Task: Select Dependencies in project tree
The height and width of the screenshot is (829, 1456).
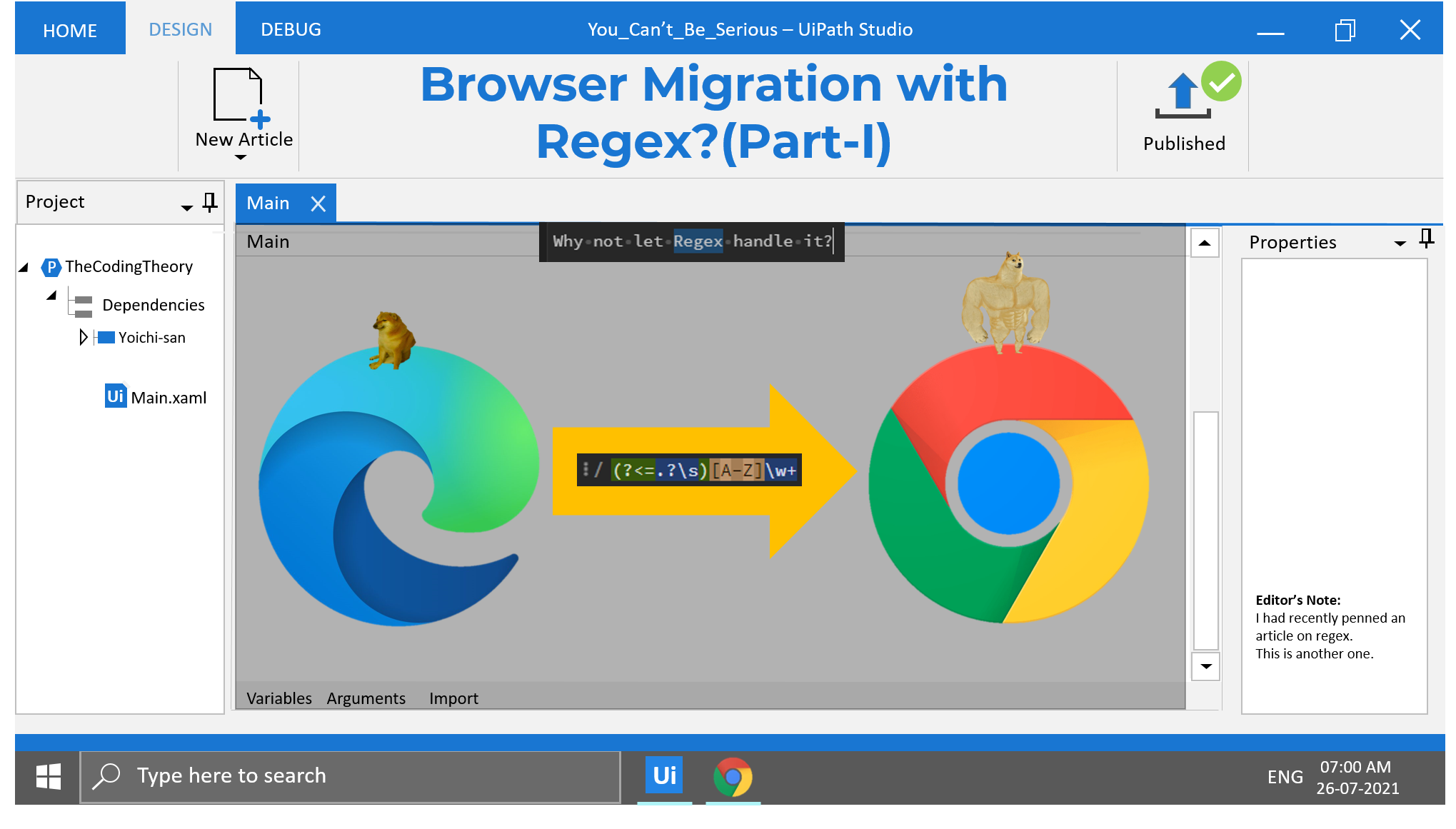Action: (x=154, y=305)
